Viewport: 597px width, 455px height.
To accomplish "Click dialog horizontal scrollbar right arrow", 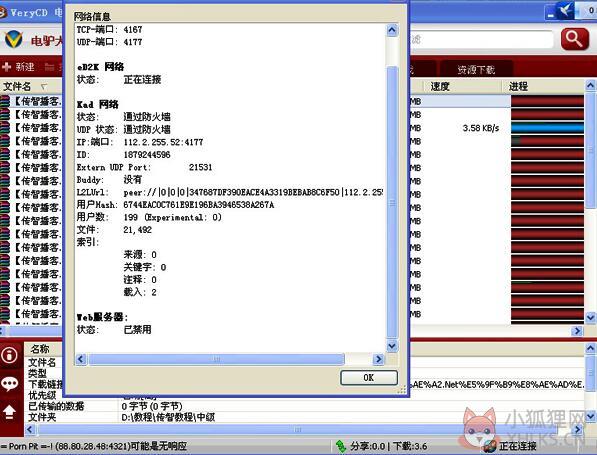I will tap(378, 359).
